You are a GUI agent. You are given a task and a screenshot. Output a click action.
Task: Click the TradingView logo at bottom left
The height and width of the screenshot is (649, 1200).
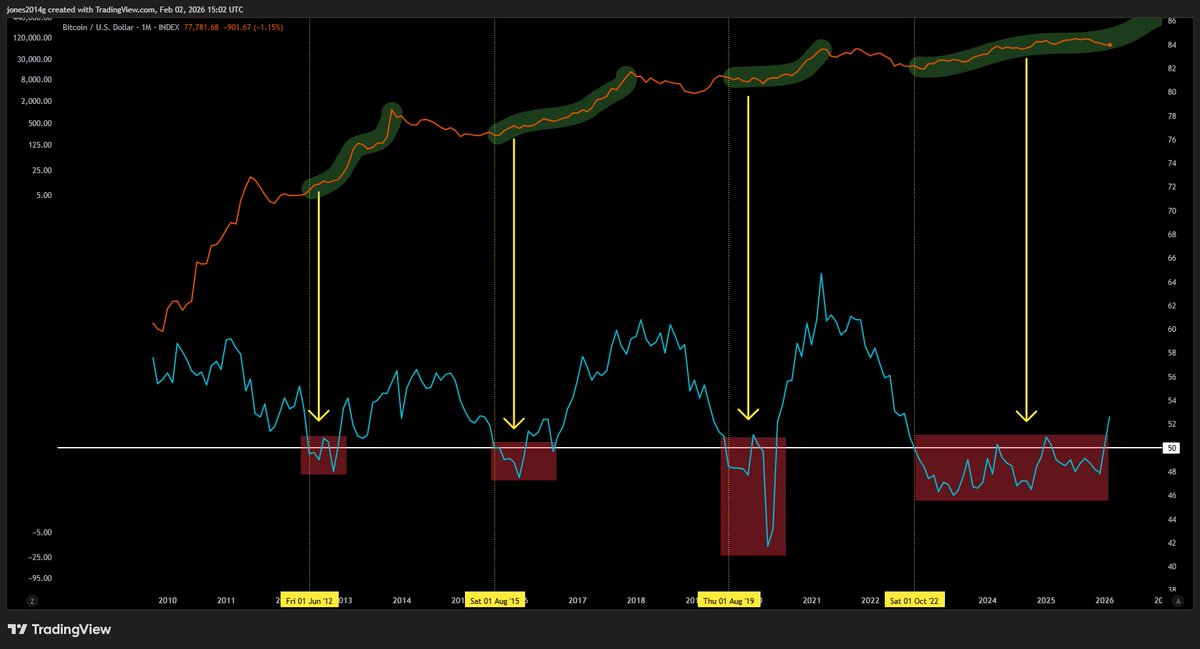click(59, 630)
